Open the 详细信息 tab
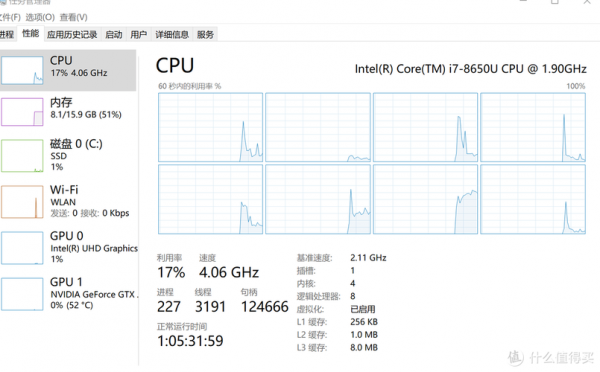The width and height of the screenshot is (600, 372). pyautogui.click(x=172, y=34)
